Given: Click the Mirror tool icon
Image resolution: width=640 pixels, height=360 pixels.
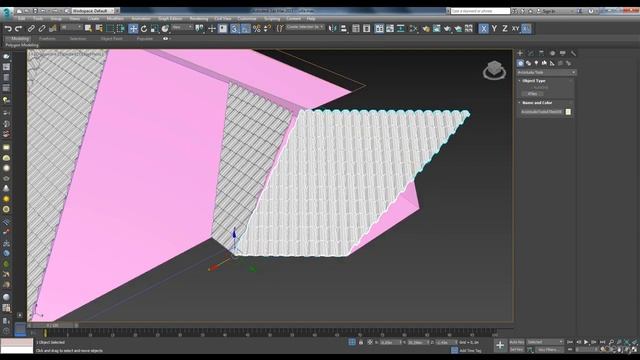Looking at the screenshot, I should pos(333,29).
